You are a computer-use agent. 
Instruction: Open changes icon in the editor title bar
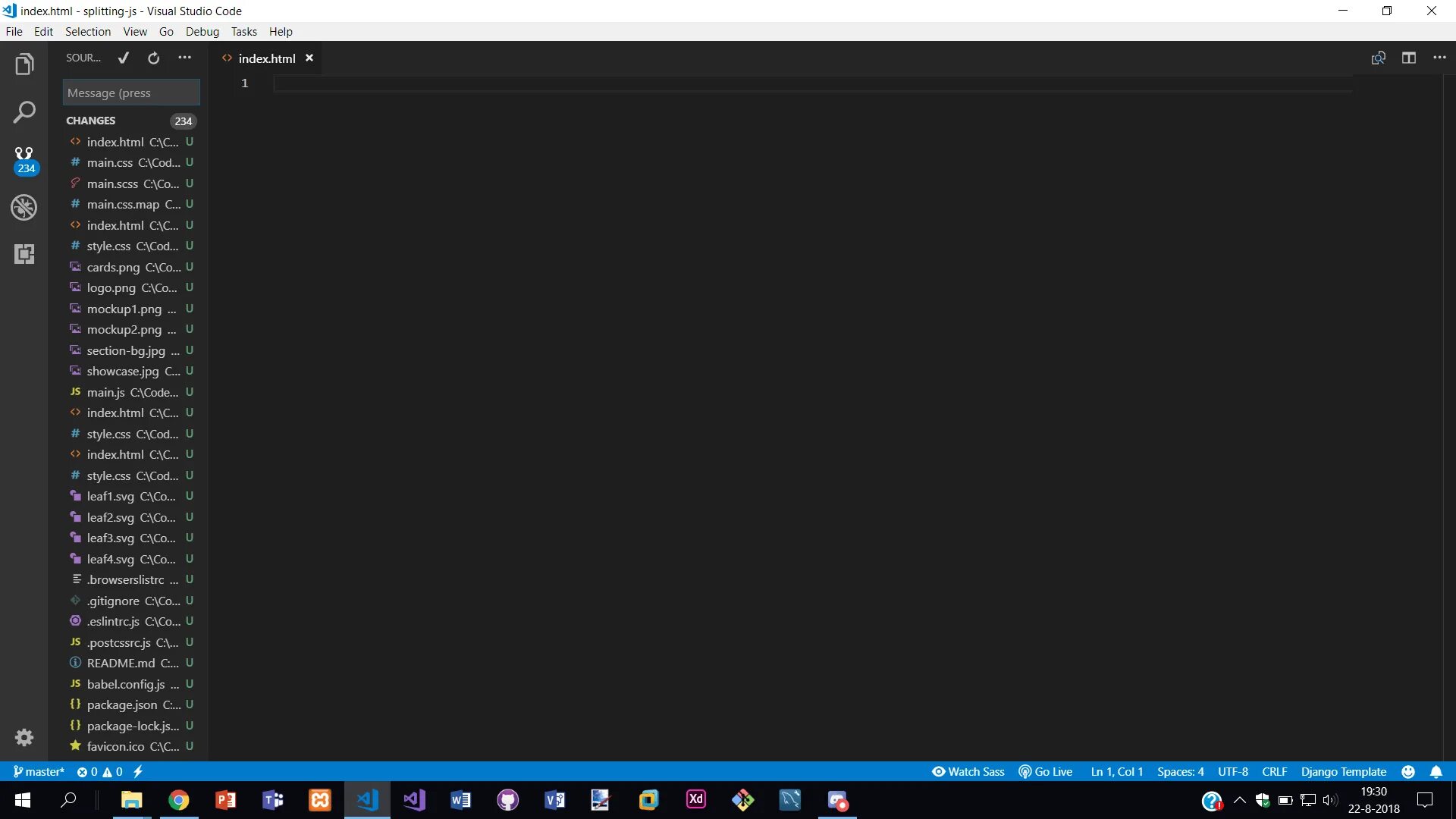[1379, 58]
